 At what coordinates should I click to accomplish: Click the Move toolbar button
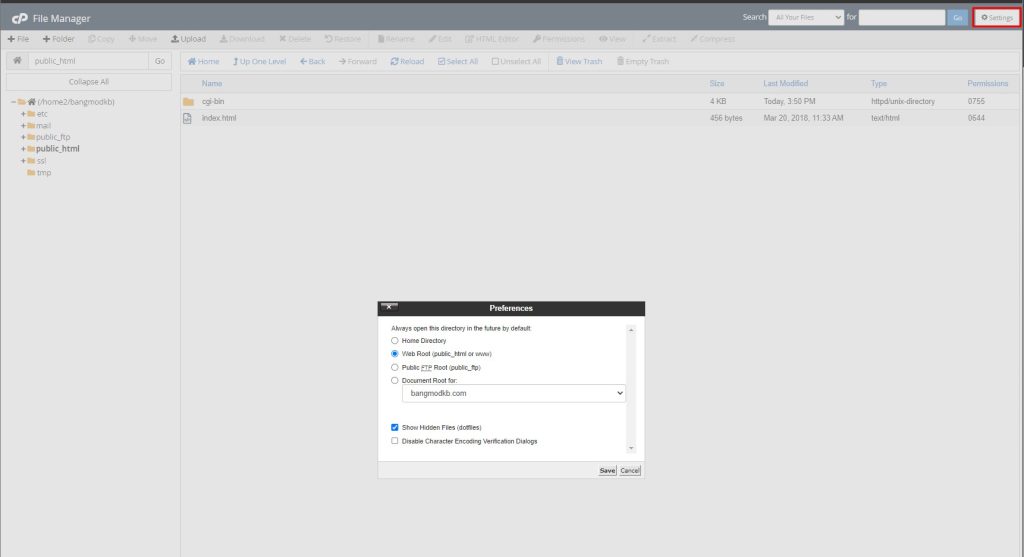click(143, 39)
